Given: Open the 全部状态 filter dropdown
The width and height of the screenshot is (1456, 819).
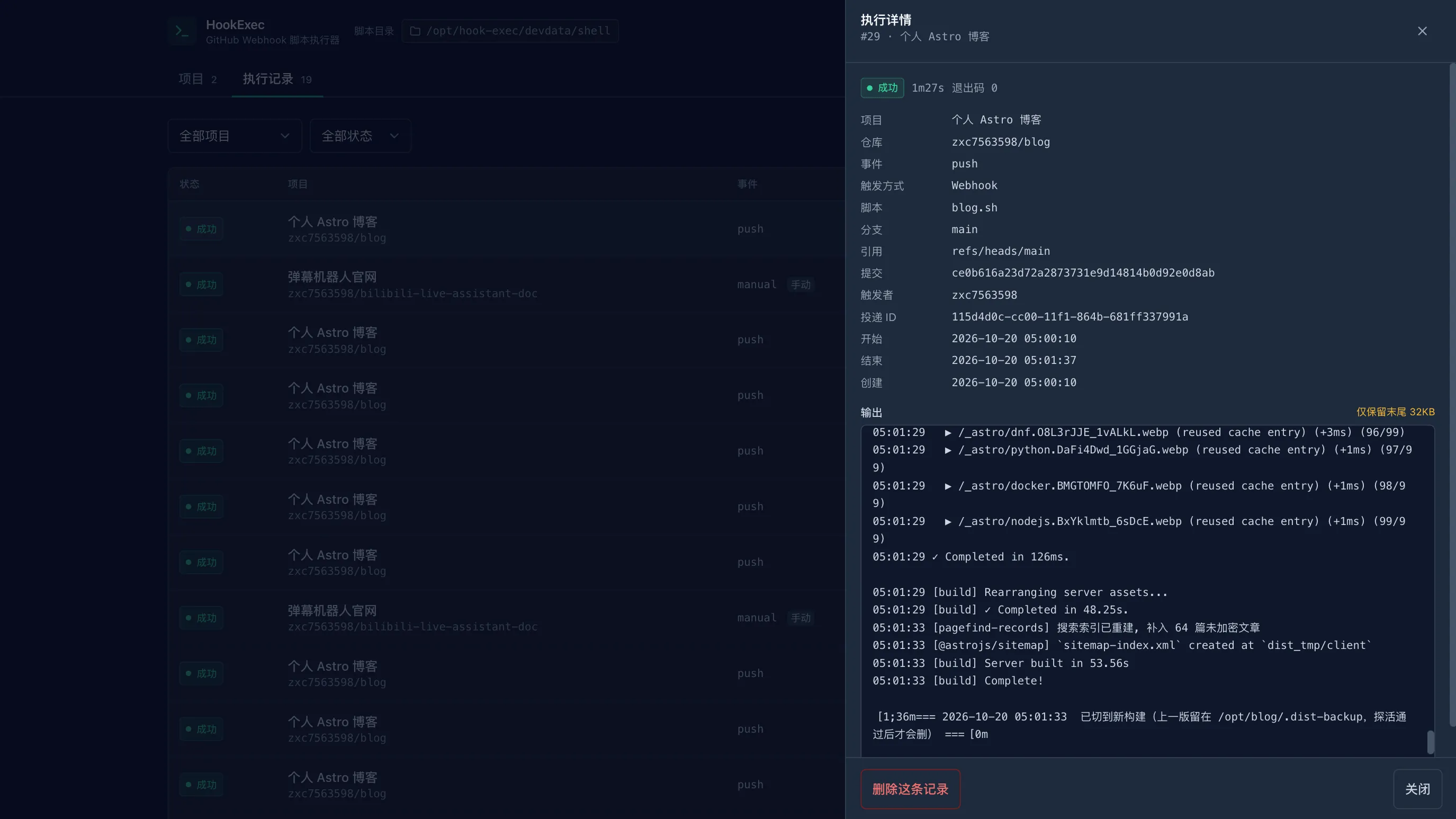Looking at the screenshot, I should 360,136.
